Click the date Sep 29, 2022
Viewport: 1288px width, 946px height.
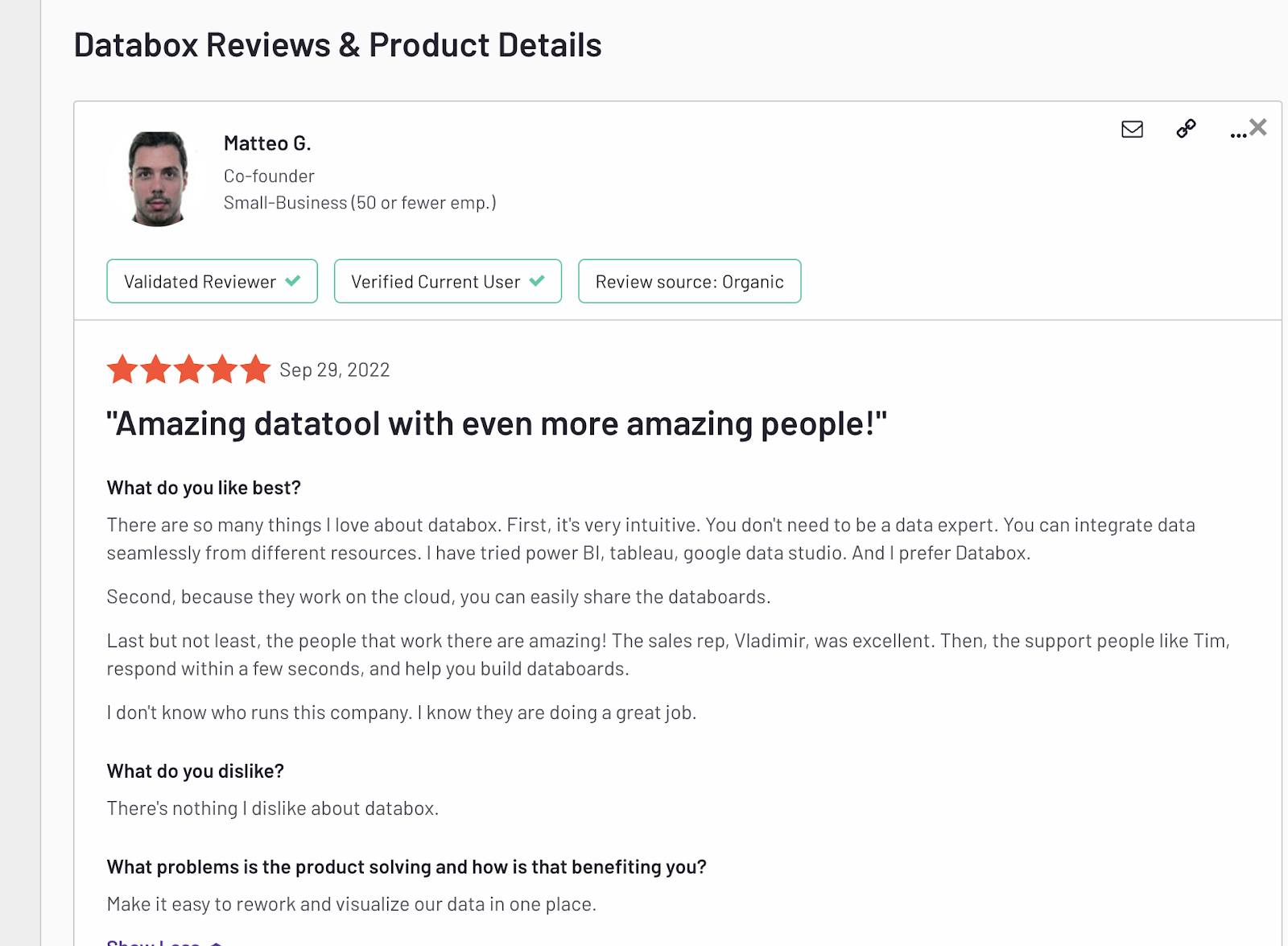334,370
